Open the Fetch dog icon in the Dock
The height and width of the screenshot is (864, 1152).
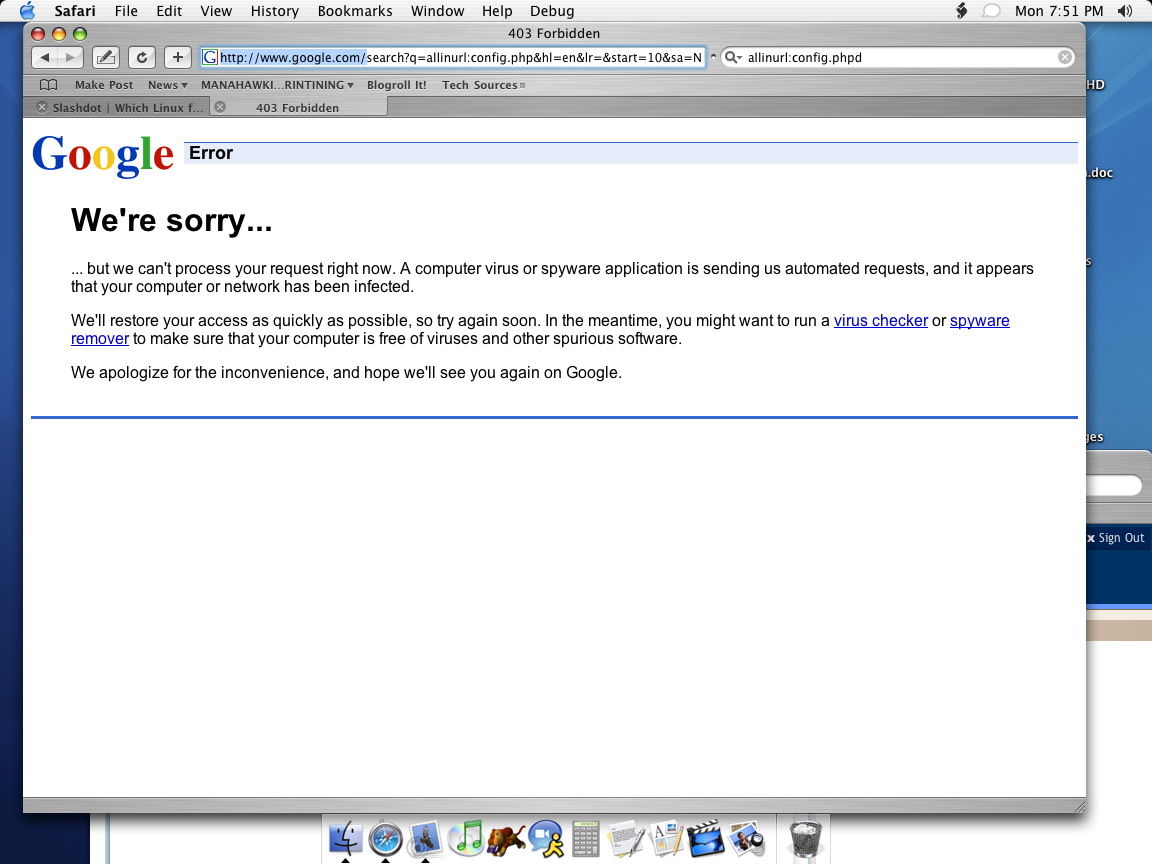(505, 839)
